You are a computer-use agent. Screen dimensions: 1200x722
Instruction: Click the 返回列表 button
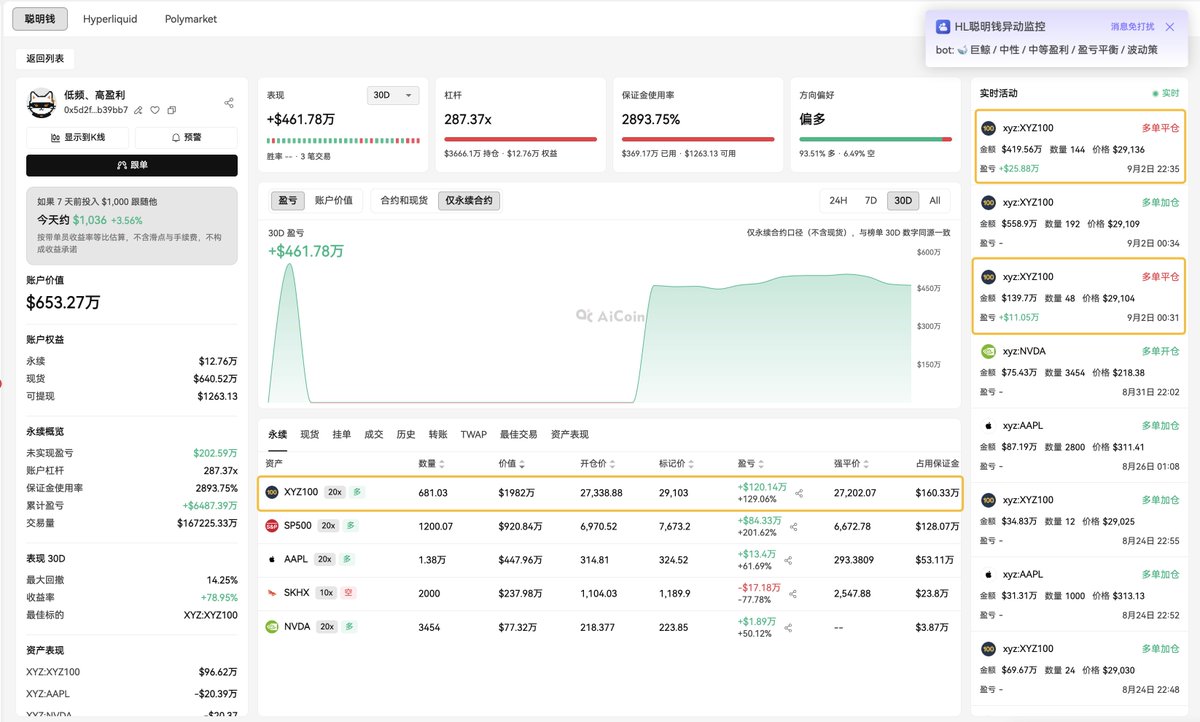(x=45, y=59)
